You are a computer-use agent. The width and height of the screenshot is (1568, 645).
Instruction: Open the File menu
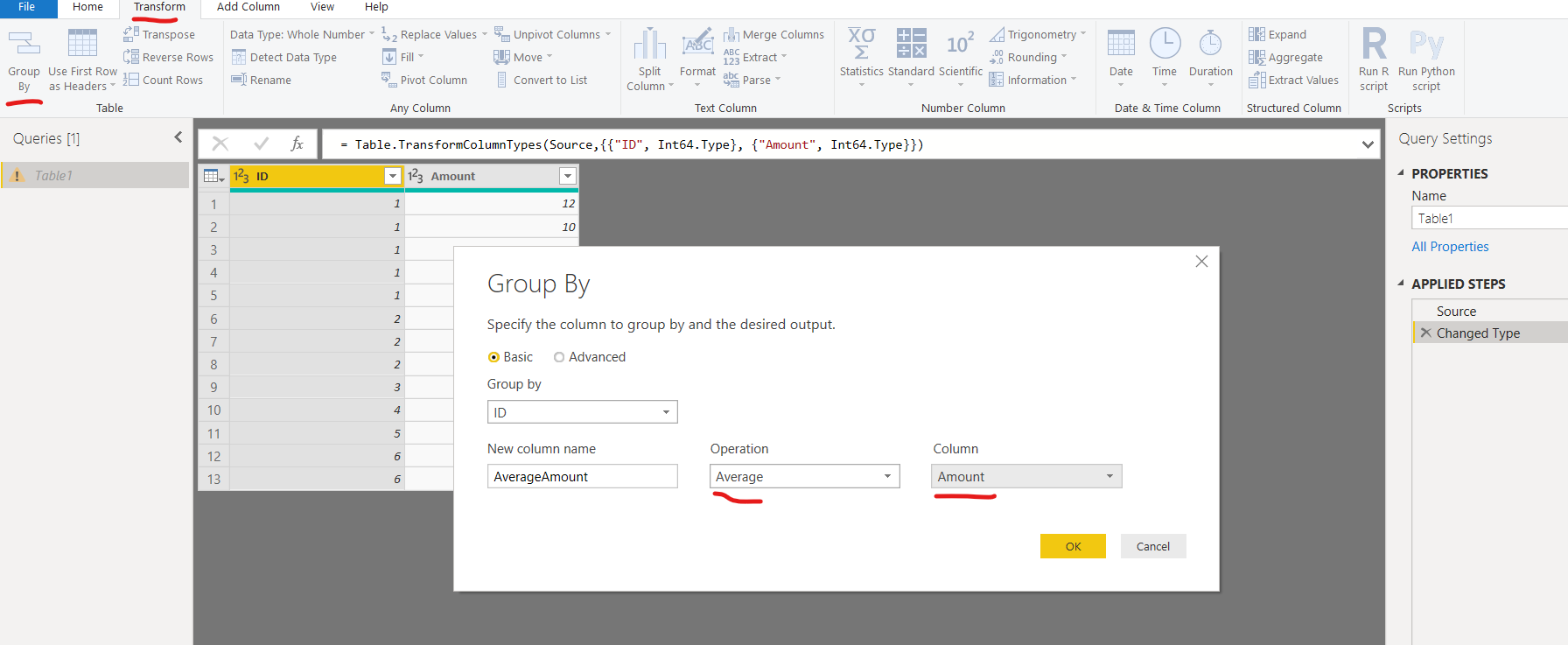(27, 7)
